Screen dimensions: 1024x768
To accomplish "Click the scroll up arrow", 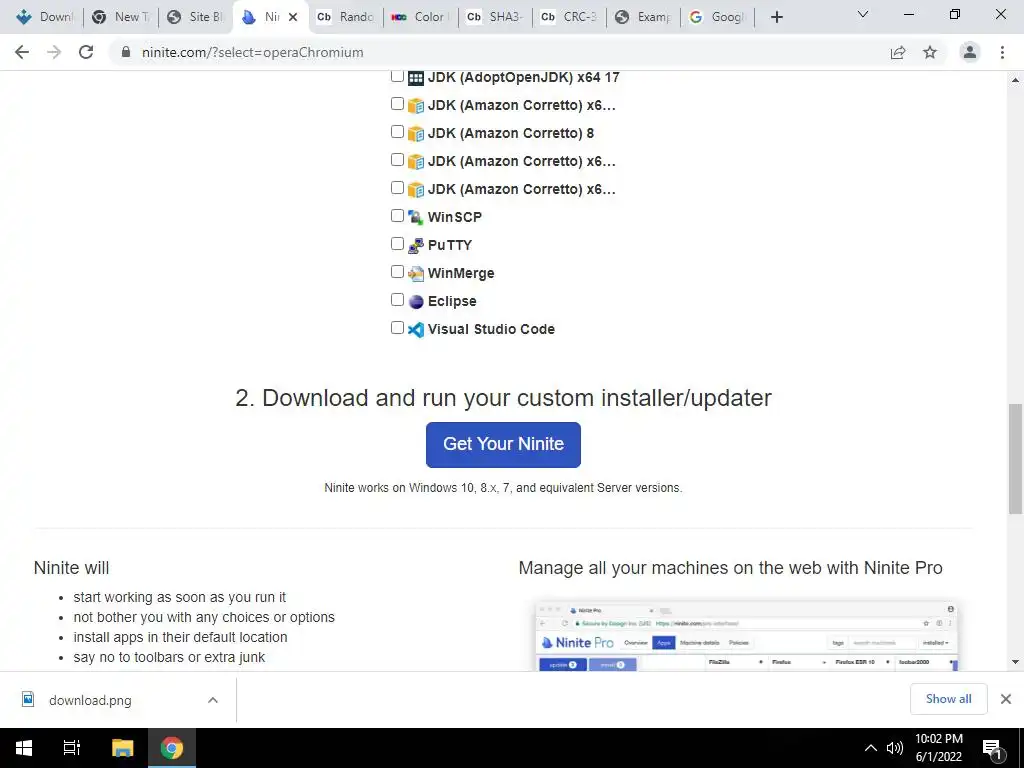I will click(1015, 80).
